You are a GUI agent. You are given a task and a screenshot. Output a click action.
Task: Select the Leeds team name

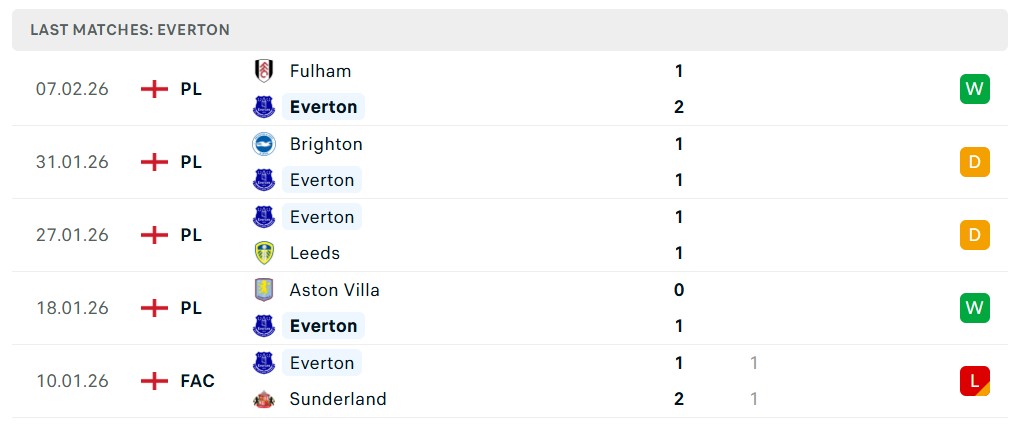(x=315, y=253)
